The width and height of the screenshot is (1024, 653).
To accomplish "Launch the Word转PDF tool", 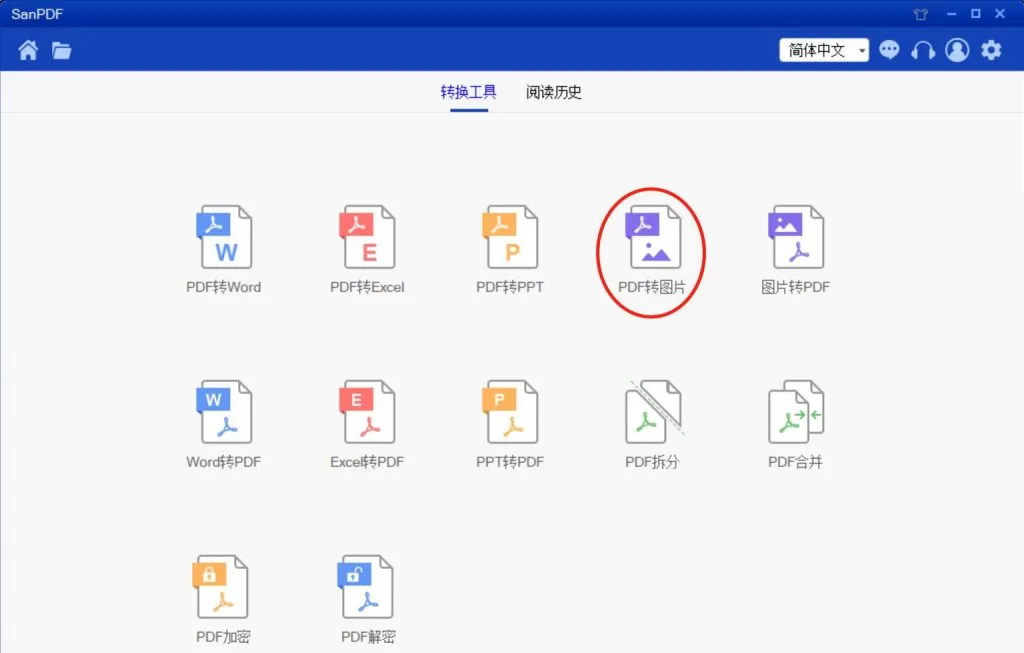I will [224, 424].
